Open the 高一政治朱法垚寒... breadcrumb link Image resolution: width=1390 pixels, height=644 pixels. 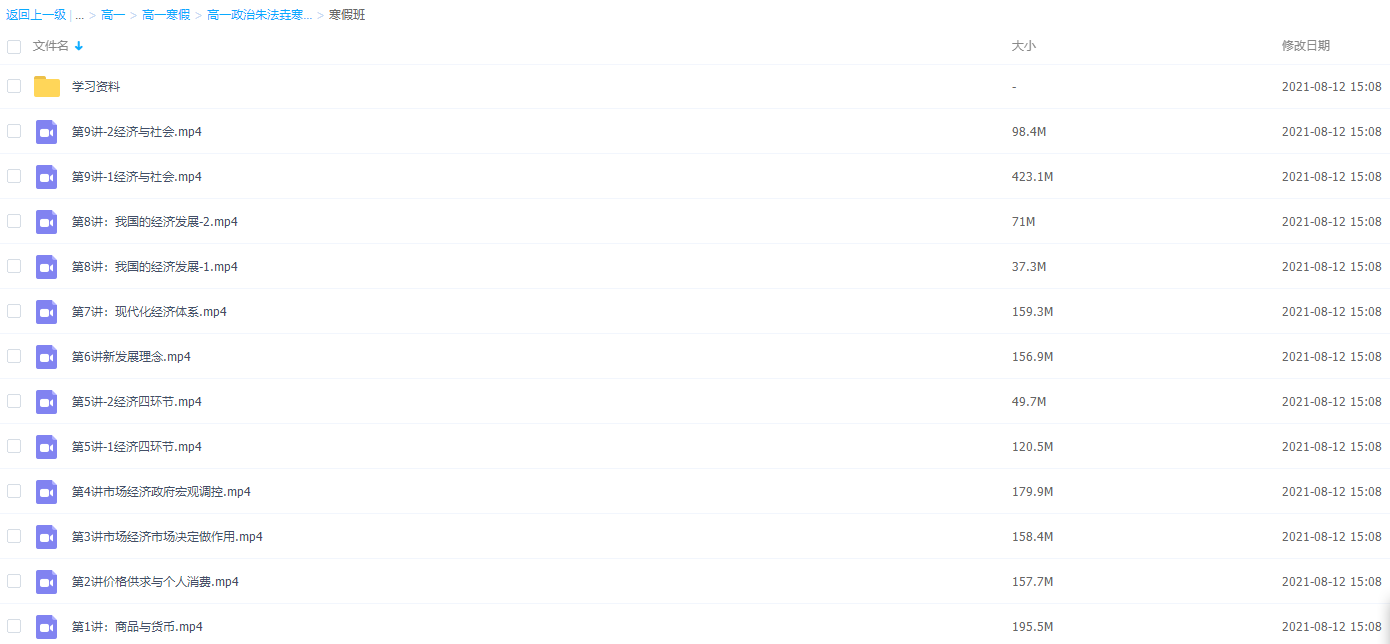[259, 15]
